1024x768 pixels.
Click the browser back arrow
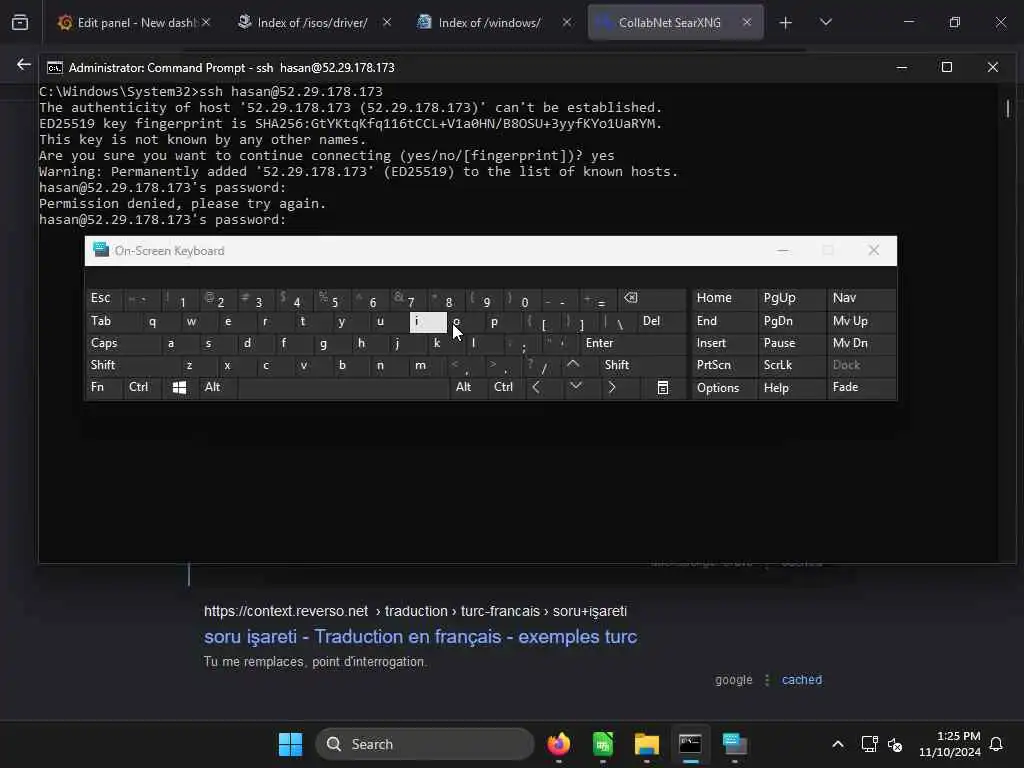click(24, 64)
